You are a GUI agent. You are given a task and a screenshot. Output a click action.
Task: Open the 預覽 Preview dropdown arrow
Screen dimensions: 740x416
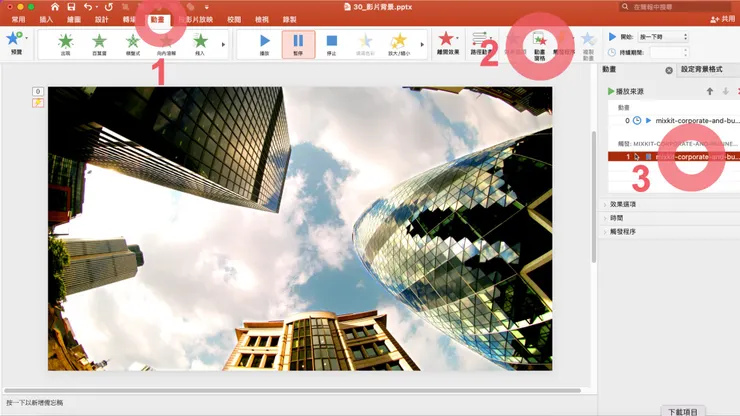coord(26,38)
